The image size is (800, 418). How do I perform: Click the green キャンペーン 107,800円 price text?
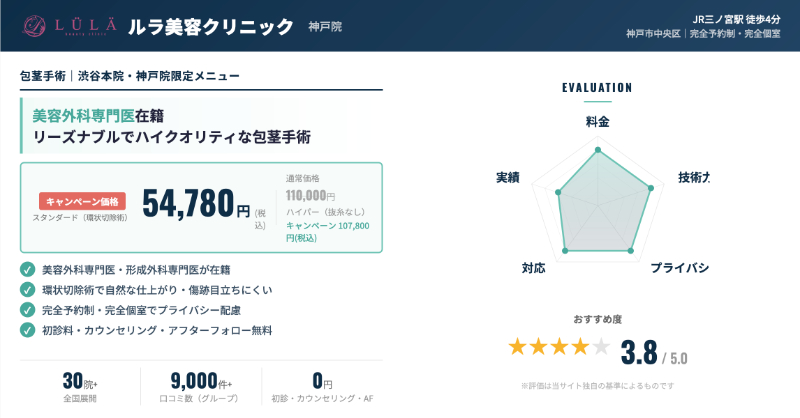(327, 232)
